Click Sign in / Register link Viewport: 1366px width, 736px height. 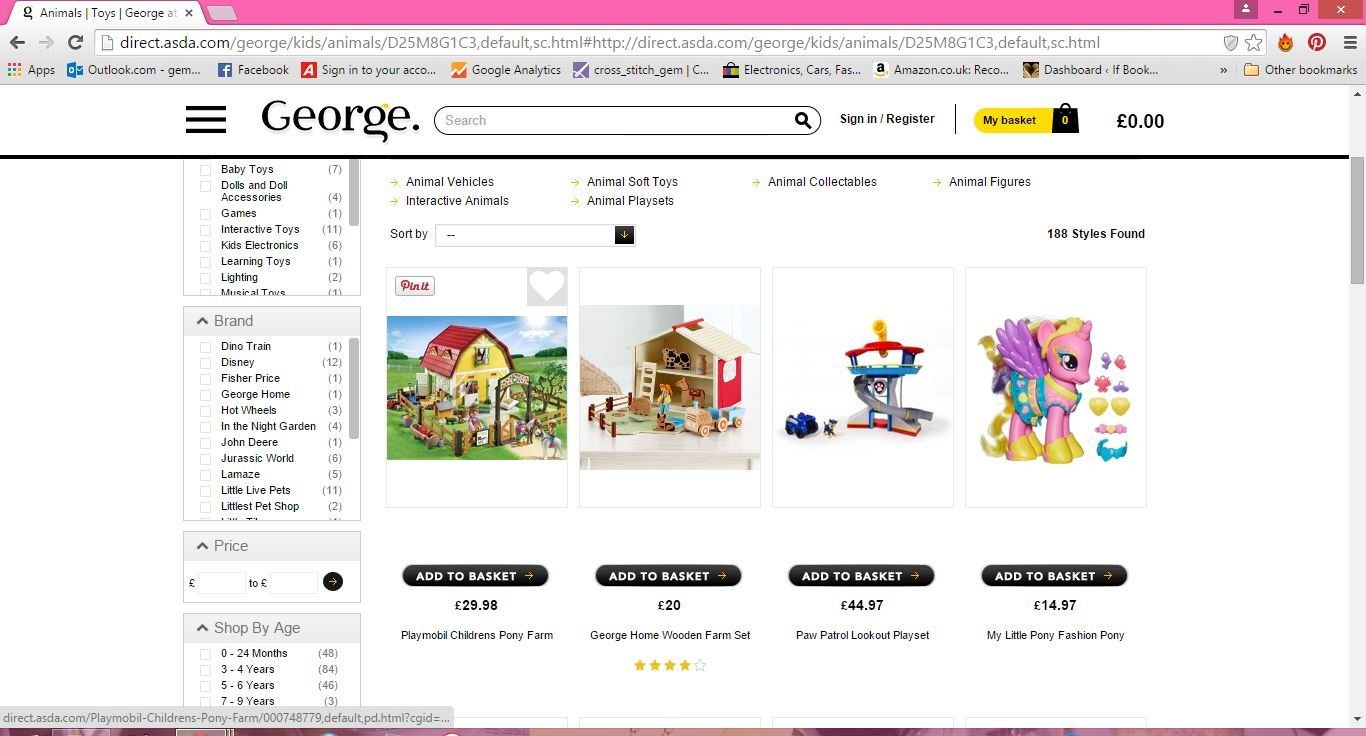(887, 119)
